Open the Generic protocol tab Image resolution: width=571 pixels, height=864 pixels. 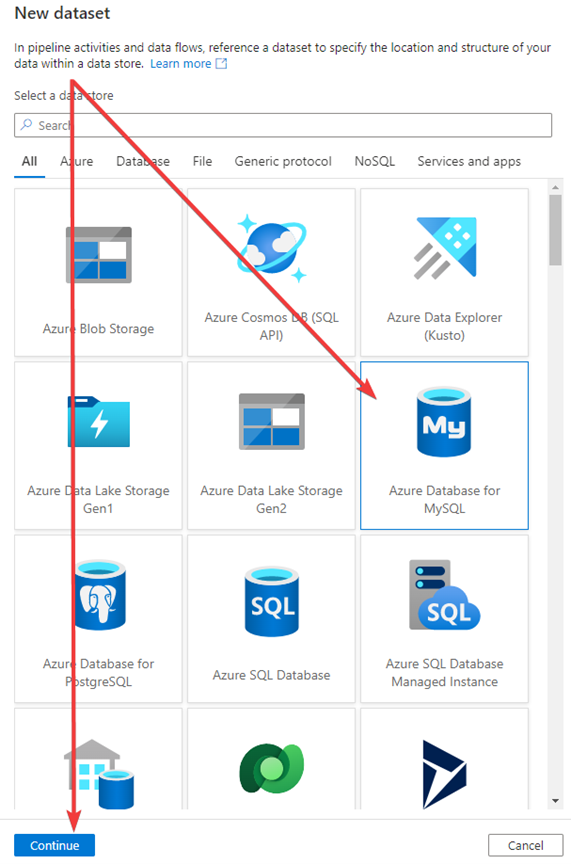tap(283, 161)
